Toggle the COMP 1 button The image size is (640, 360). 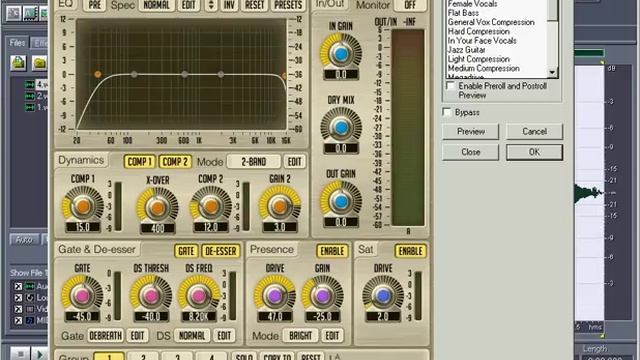(x=140, y=162)
